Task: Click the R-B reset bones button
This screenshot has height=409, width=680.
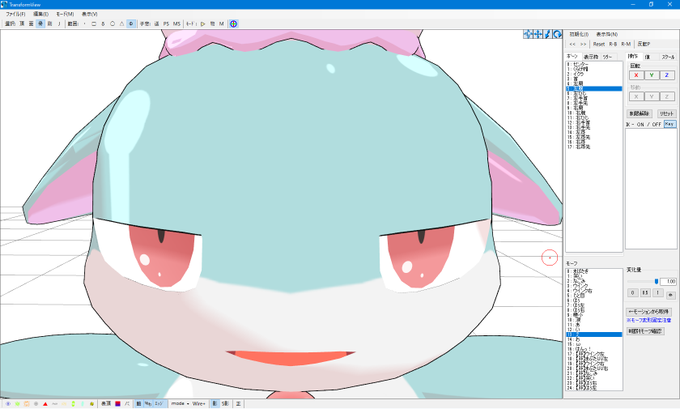Action: (x=613, y=44)
